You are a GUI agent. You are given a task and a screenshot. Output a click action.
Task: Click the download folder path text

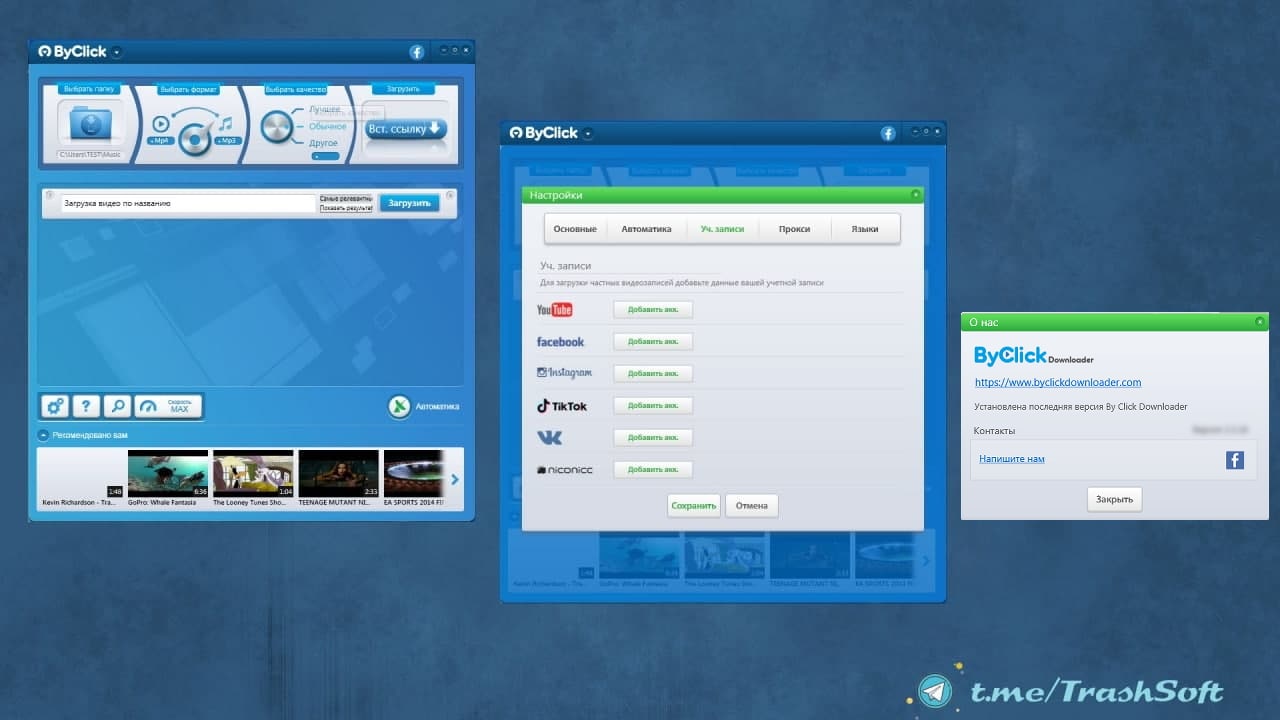90,155
